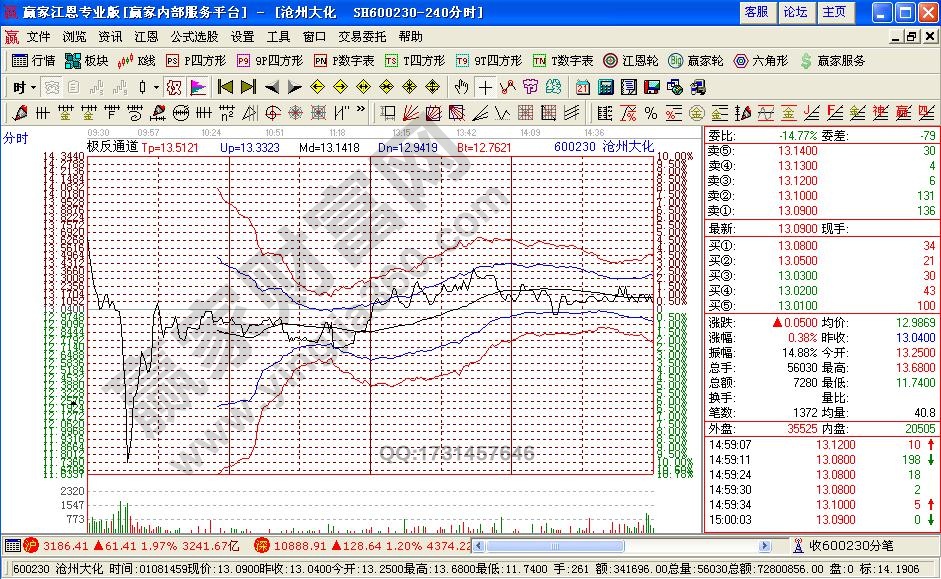The height and width of the screenshot is (579, 941).
Task: Click the calculator icon in toolbar
Action: coord(605,87)
